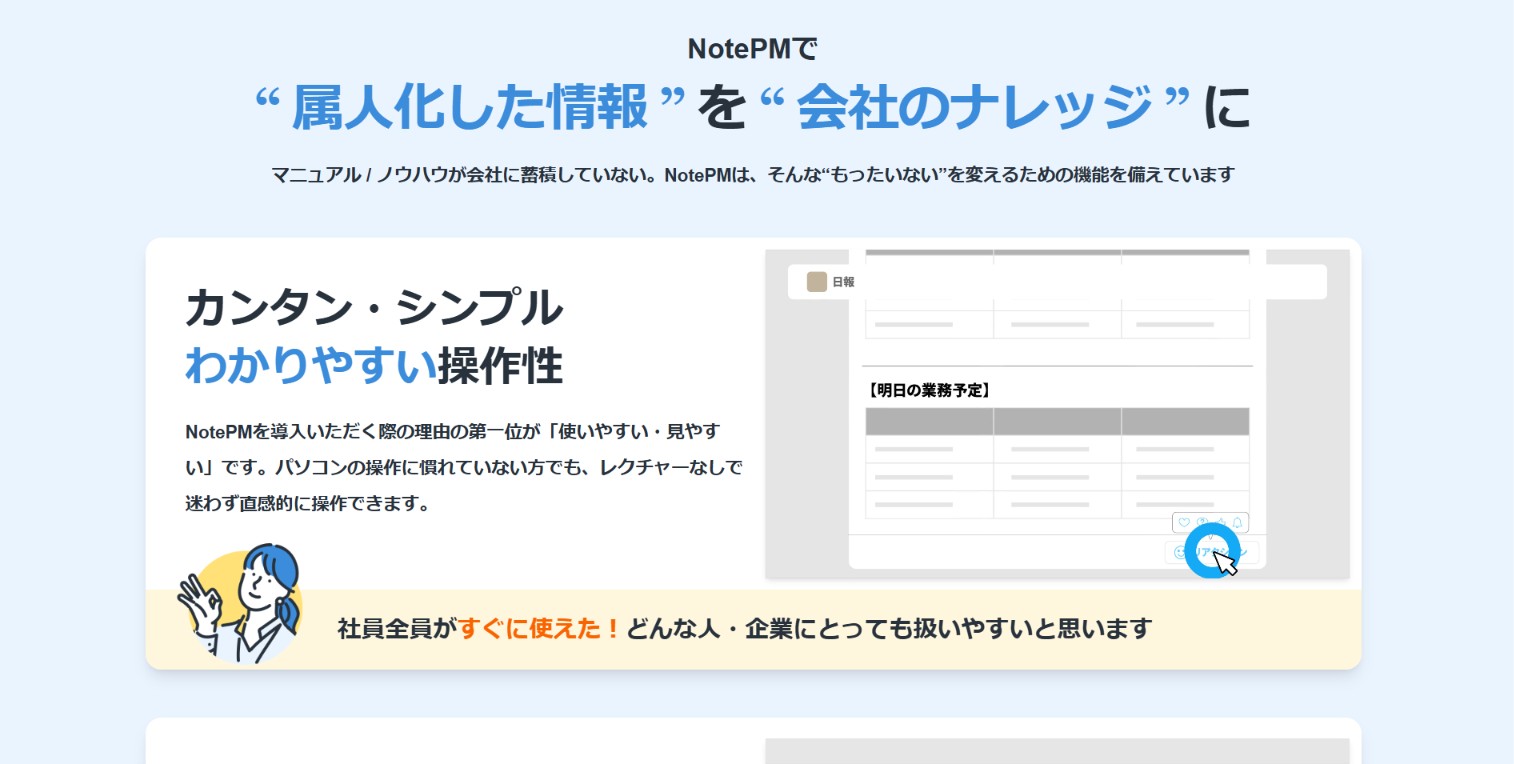Click the "NotePMで" title line

[x=754, y=48]
